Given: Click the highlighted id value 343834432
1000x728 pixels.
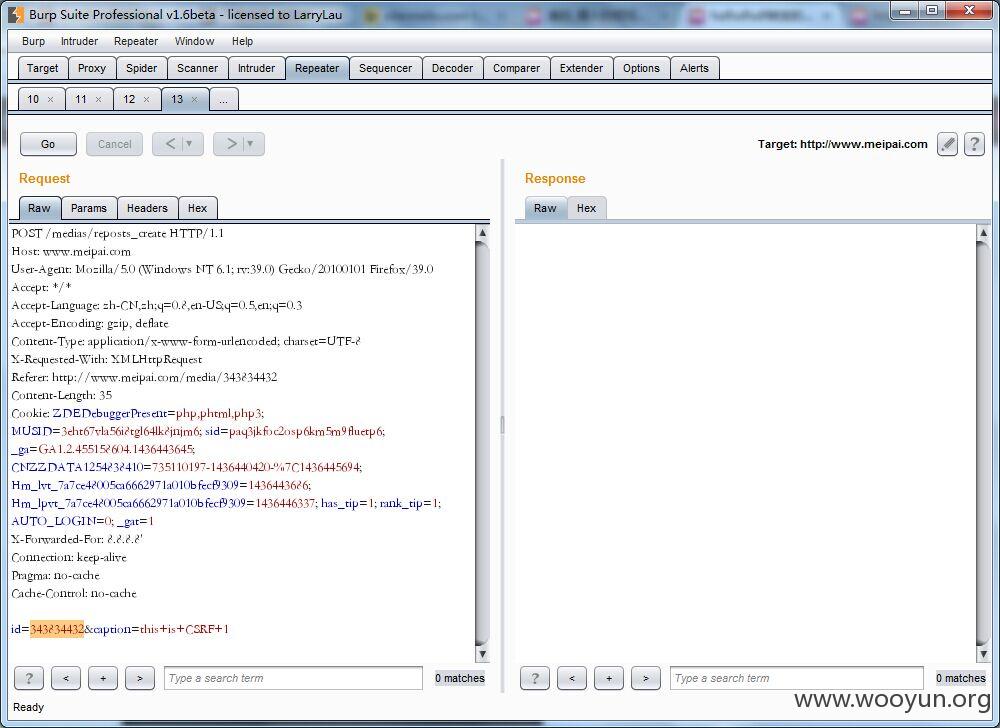Looking at the screenshot, I should (x=57, y=629).
